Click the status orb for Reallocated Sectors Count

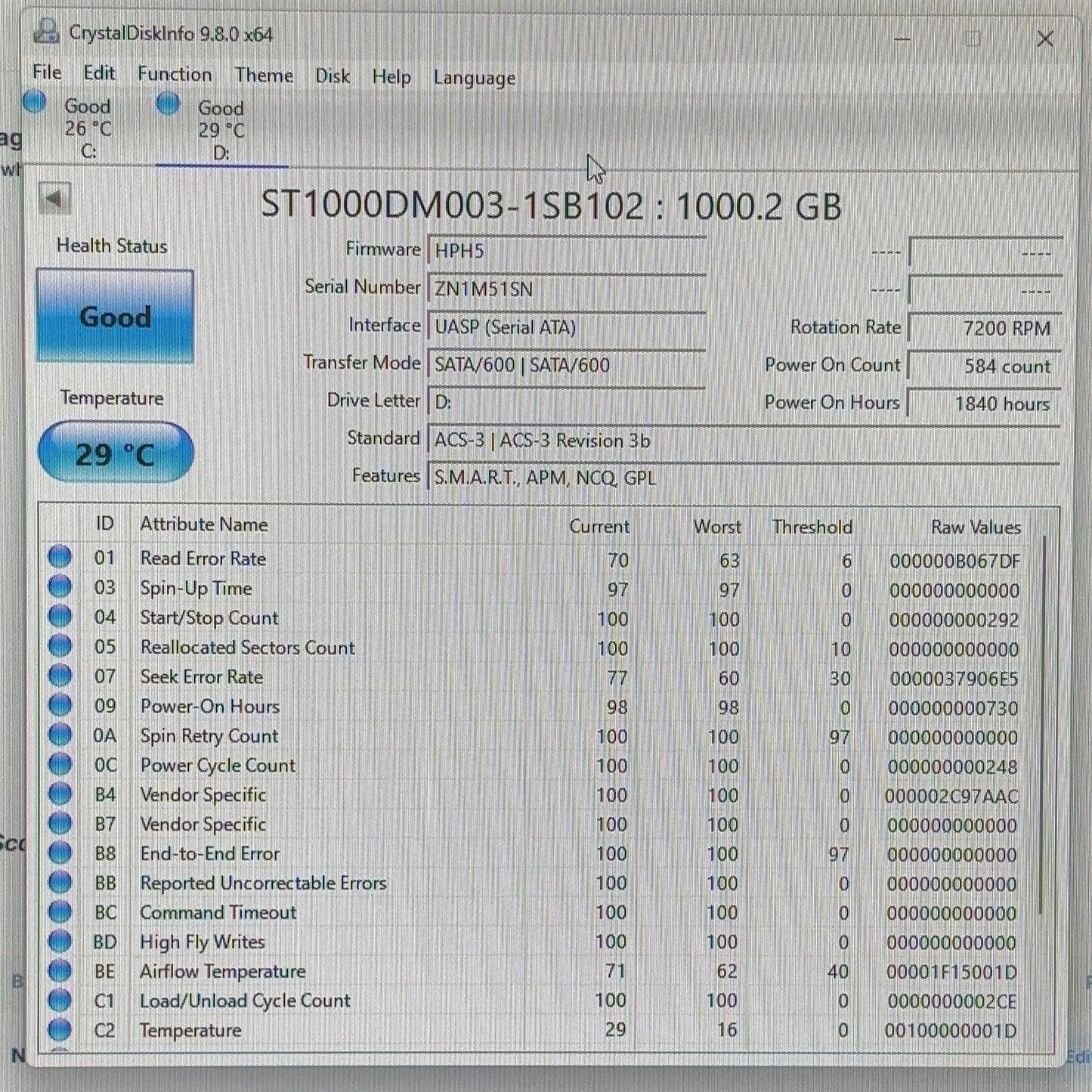point(60,646)
